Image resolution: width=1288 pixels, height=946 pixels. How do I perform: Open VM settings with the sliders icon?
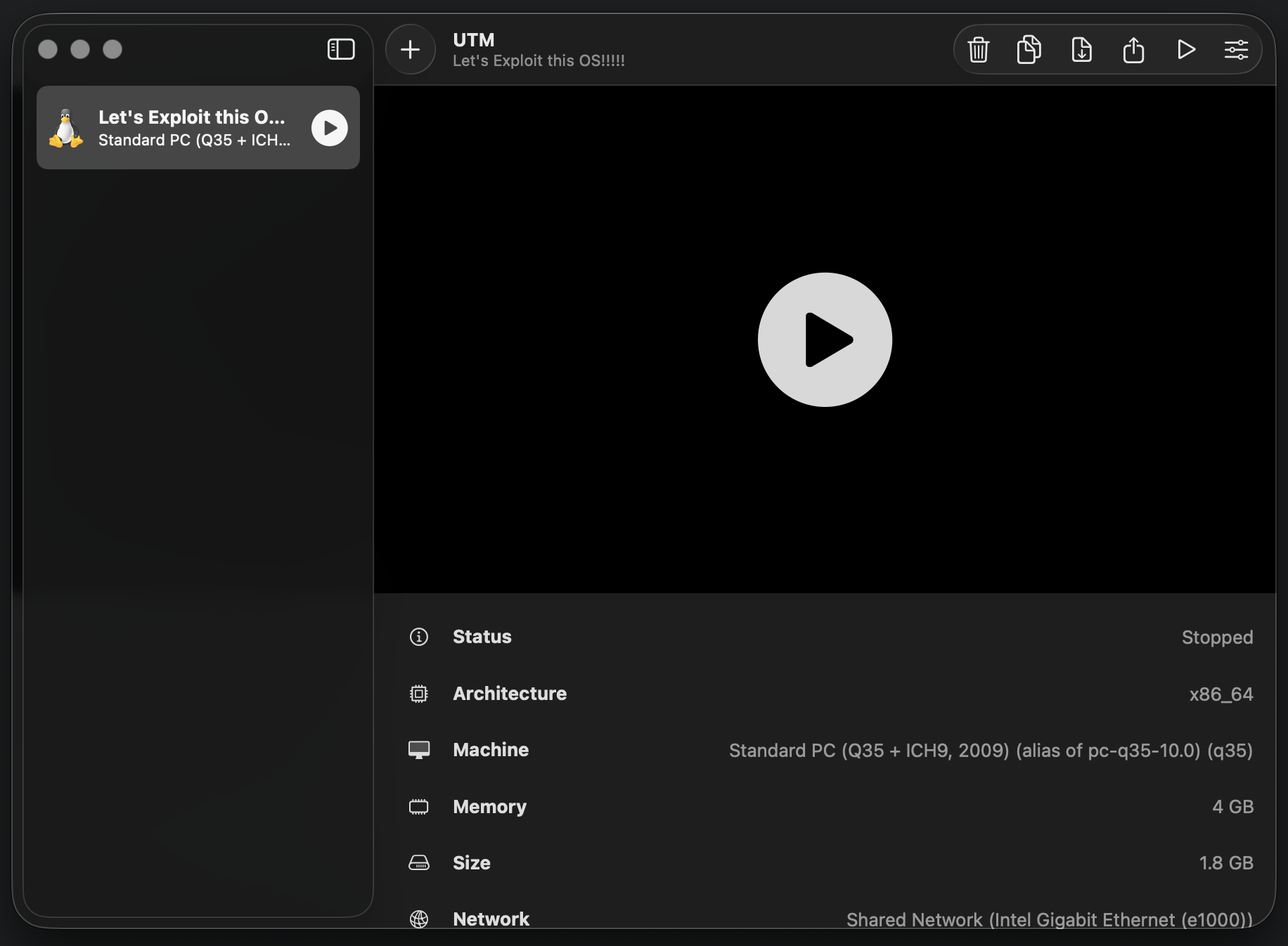point(1236,49)
